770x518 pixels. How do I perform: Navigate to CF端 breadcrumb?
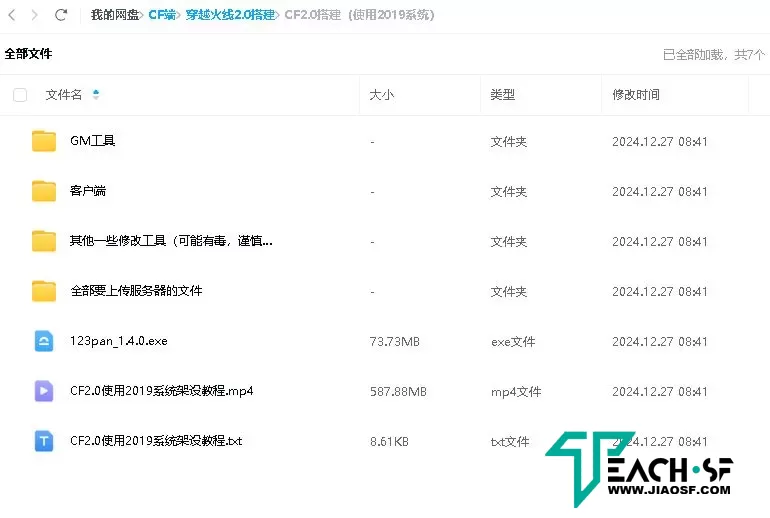pyautogui.click(x=162, y=15)
